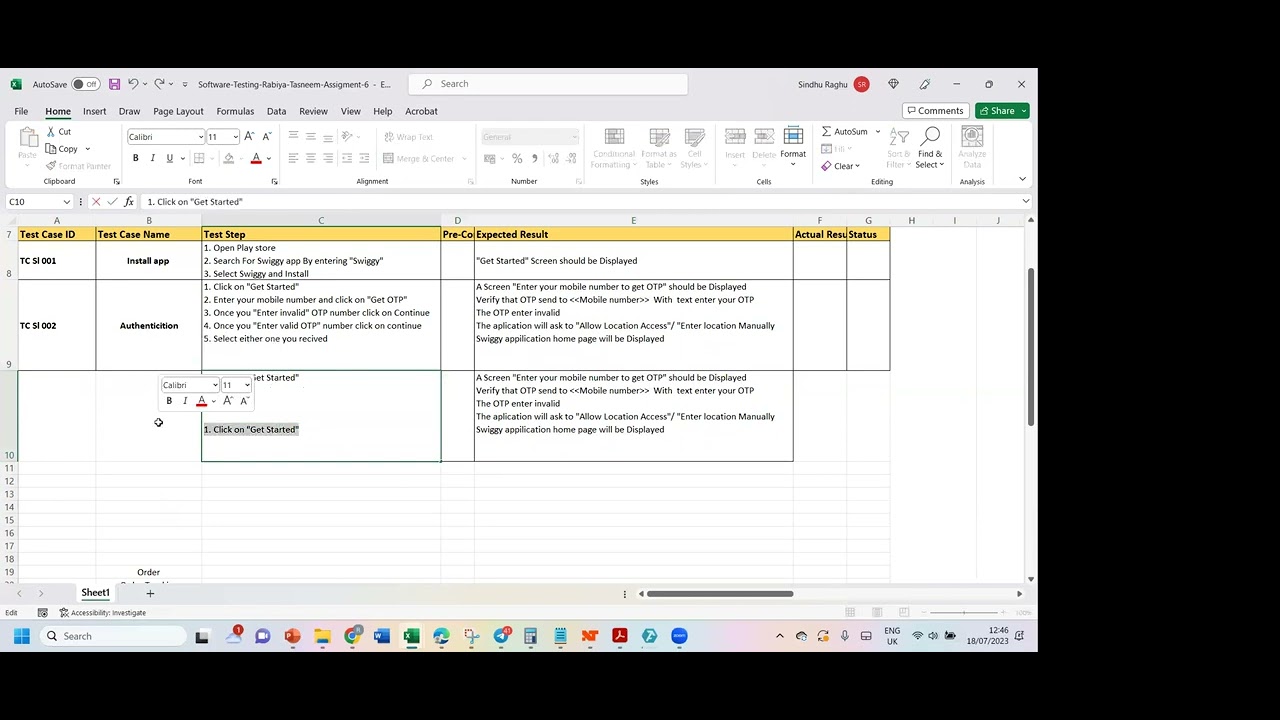Click in the title bar Search box
1280x720 pixels.
[x=548, y=84]
